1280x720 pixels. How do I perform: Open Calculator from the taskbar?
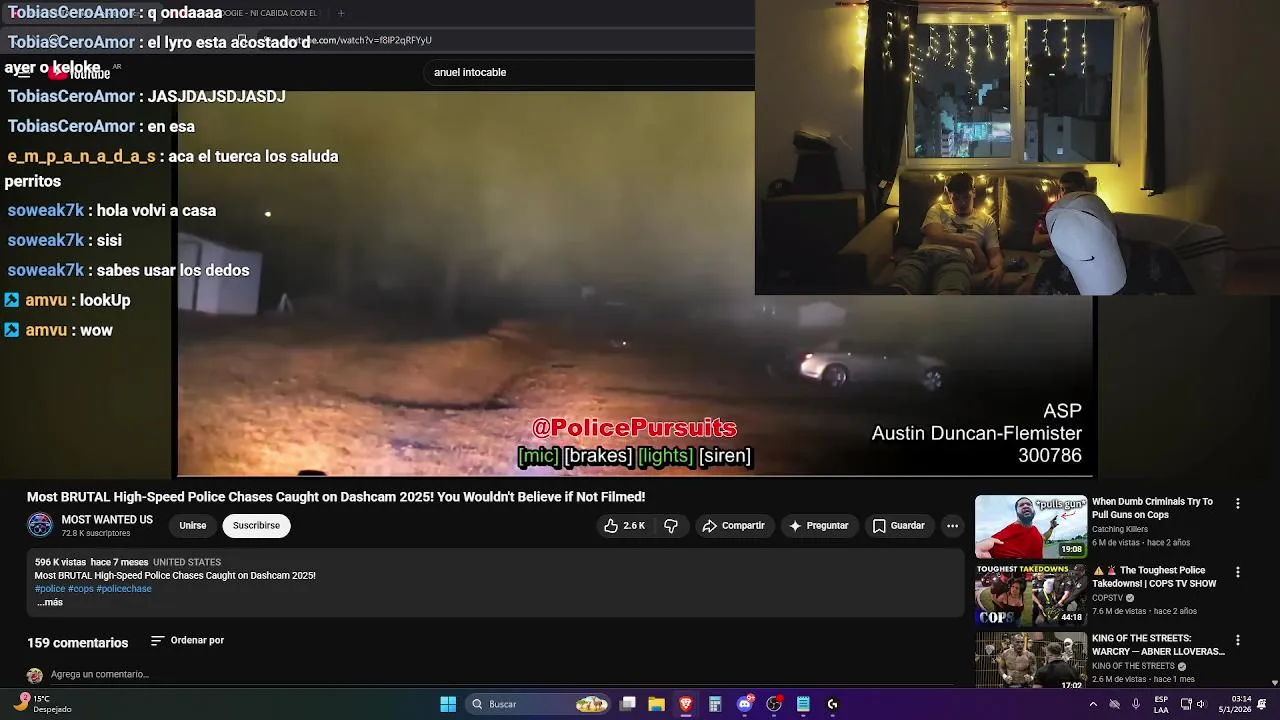click(x=715, y=704)
